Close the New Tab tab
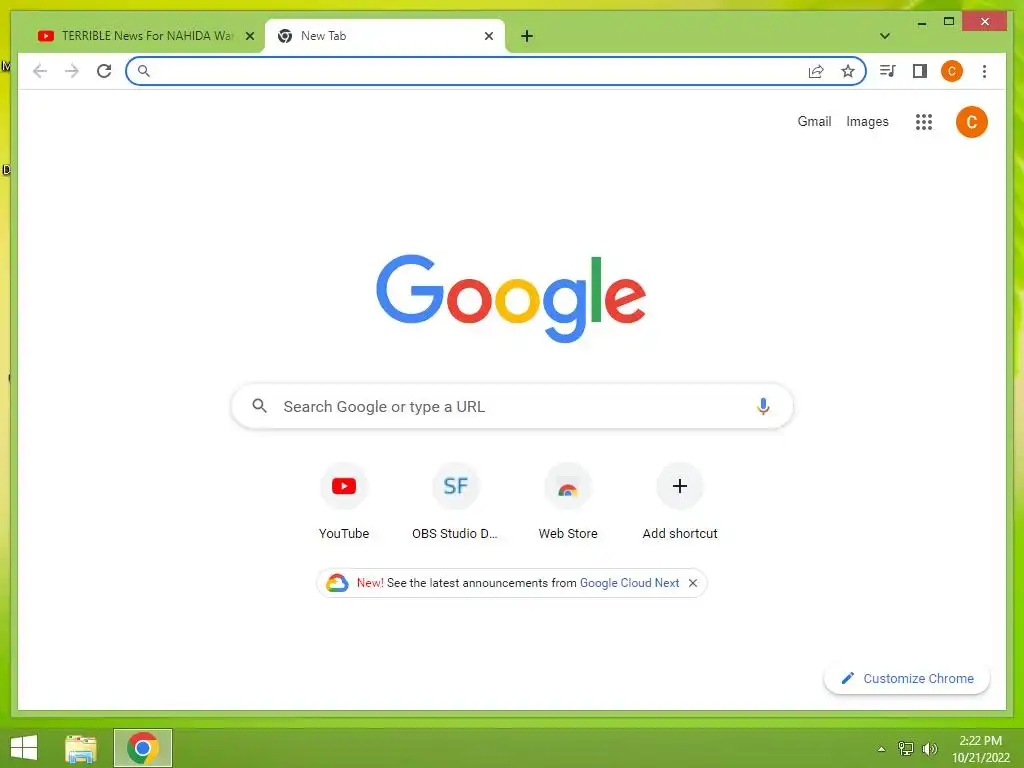 [x=488, y=36]
